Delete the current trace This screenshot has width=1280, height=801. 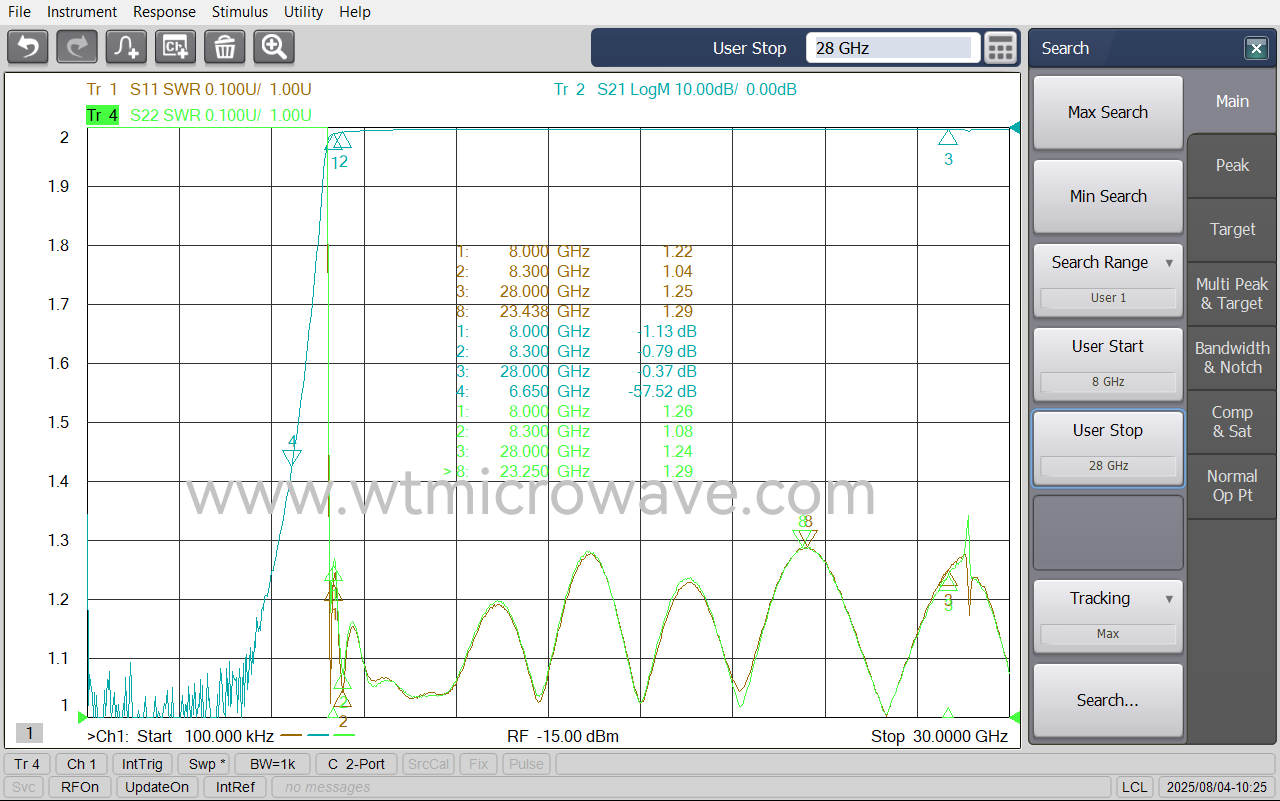pyautogui.click(x=224, y=46)
